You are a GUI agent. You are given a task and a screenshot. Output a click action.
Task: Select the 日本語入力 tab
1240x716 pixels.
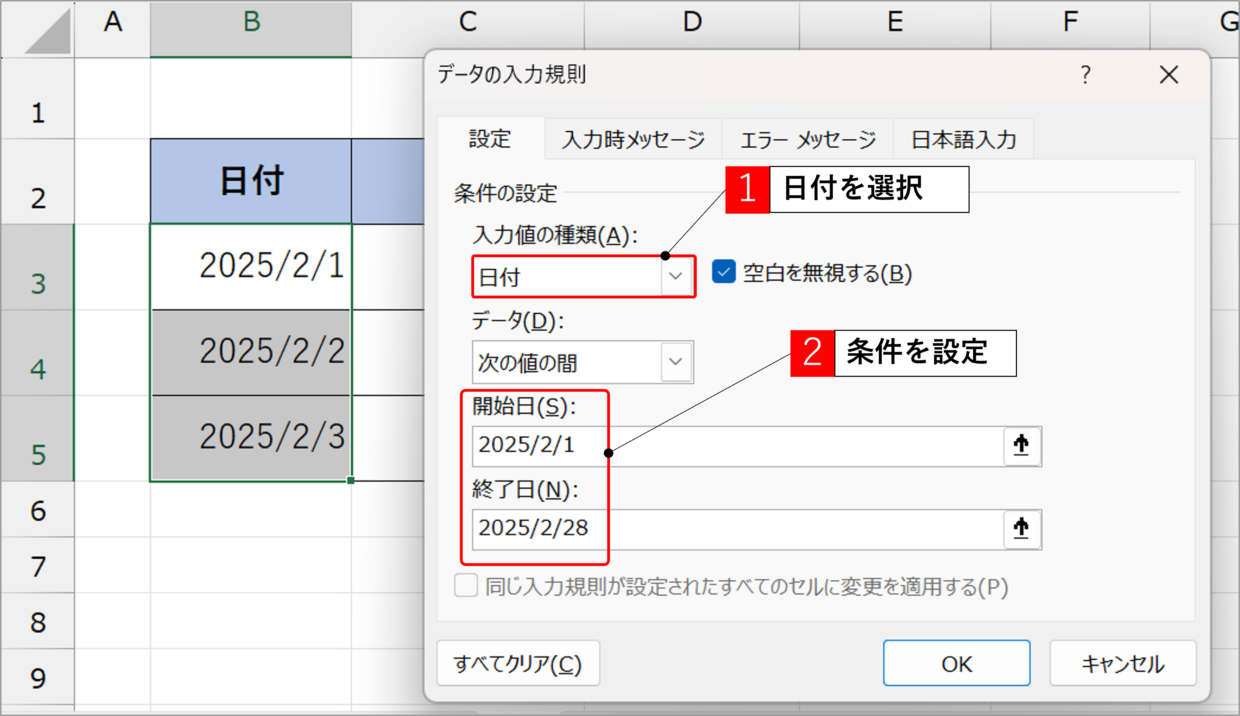(963, 140)
